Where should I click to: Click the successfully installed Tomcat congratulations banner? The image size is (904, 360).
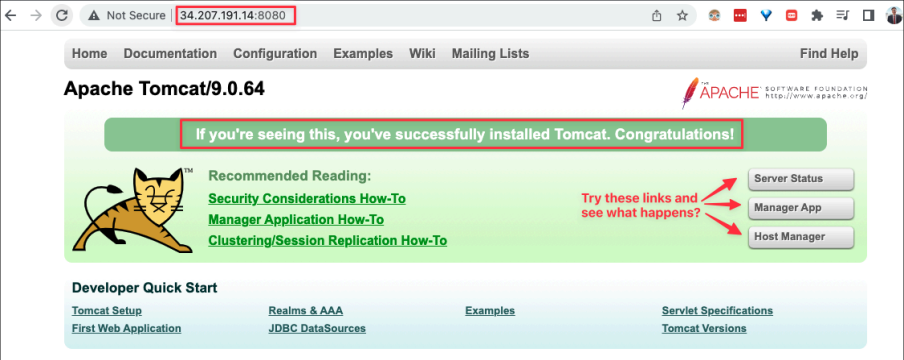click(465, 134)
